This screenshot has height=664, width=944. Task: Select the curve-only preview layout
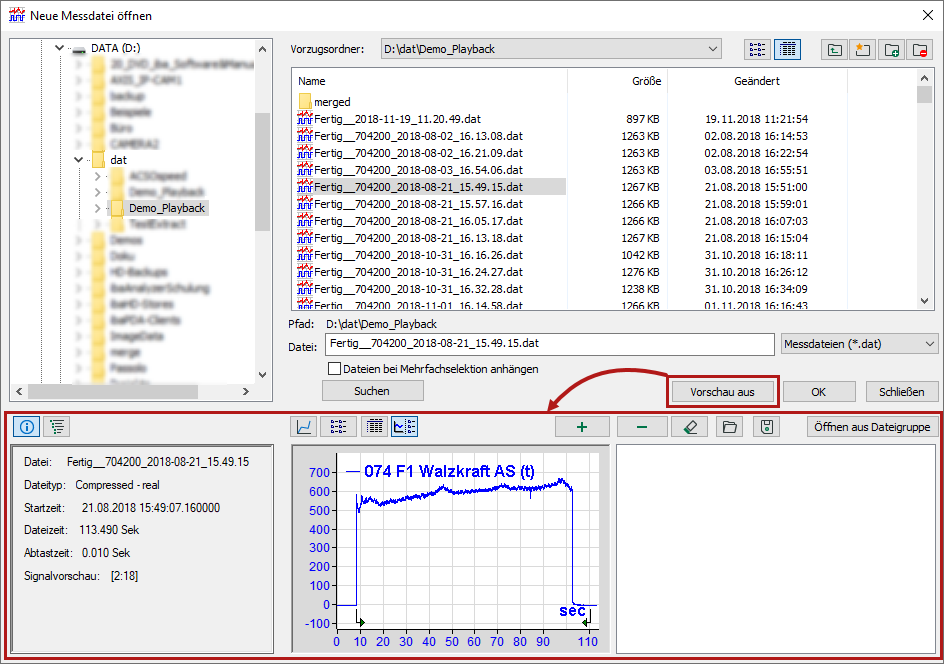304,427
